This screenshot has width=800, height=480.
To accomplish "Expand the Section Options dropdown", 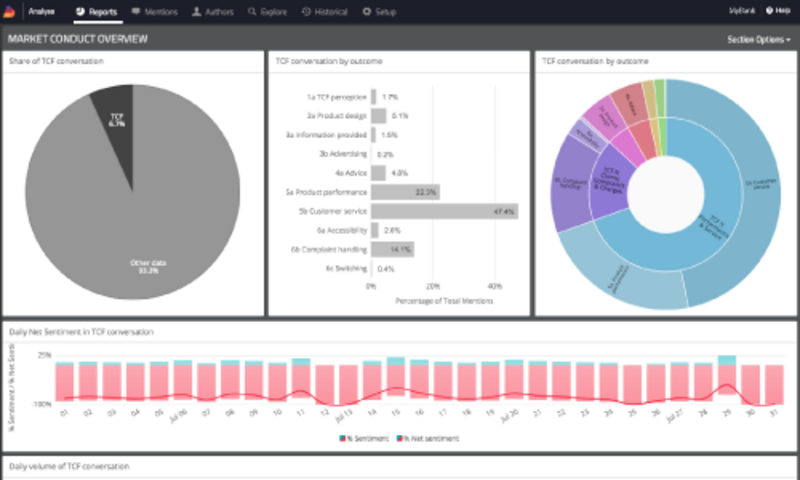I will 759,39.
